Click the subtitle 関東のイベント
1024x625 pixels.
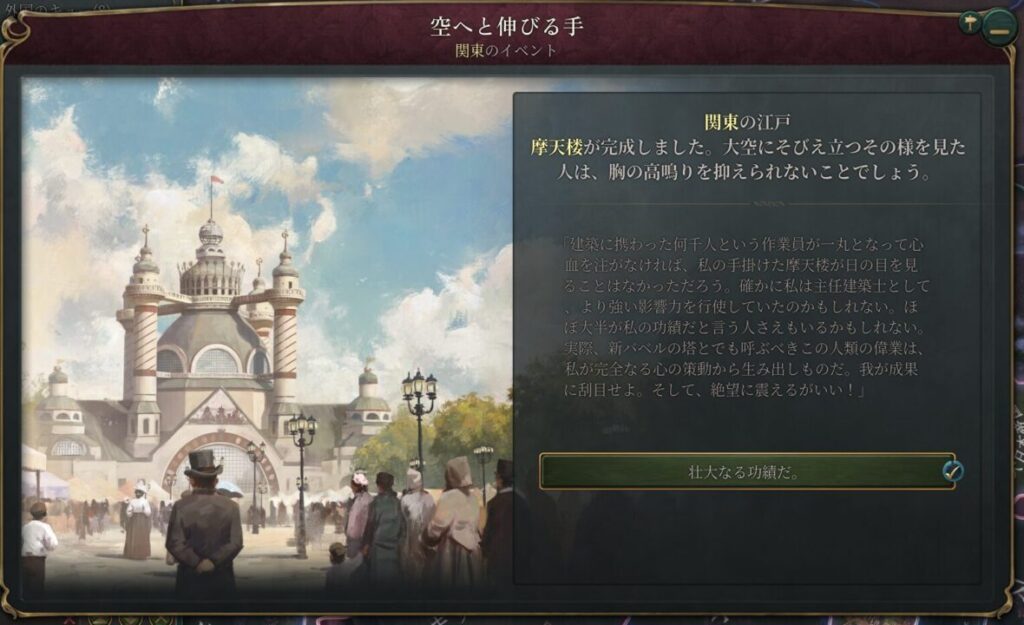tap(506, 50)
